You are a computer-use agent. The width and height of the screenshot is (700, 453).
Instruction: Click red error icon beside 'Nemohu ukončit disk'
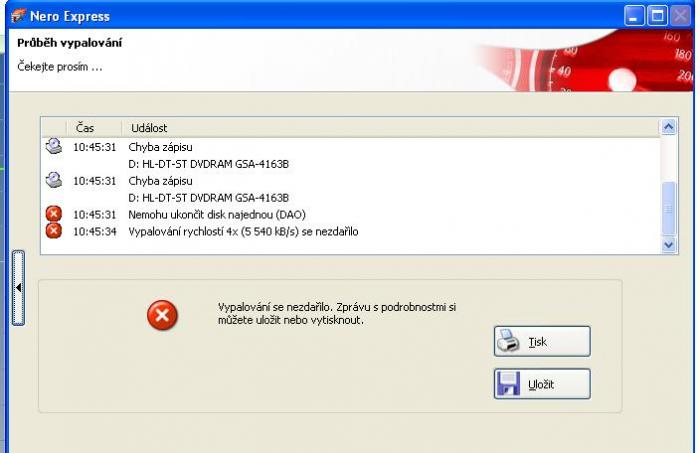click(x=54, y=214)
